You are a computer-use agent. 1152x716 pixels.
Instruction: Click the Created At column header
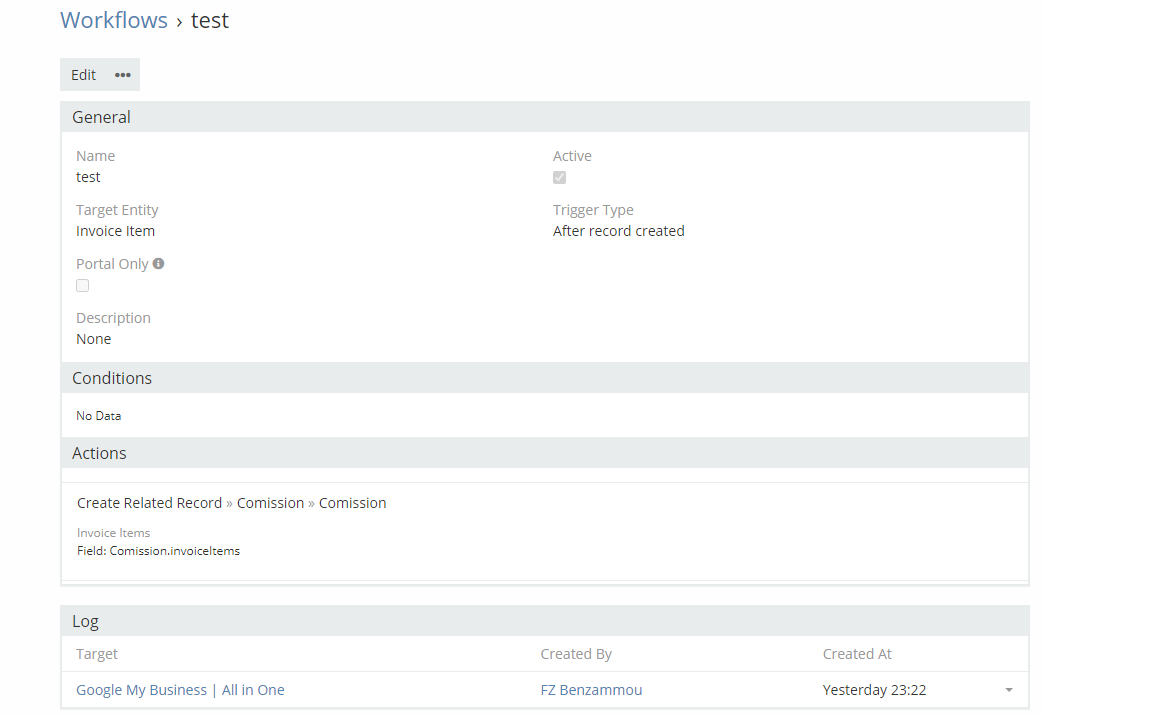[x=857, y=654]
